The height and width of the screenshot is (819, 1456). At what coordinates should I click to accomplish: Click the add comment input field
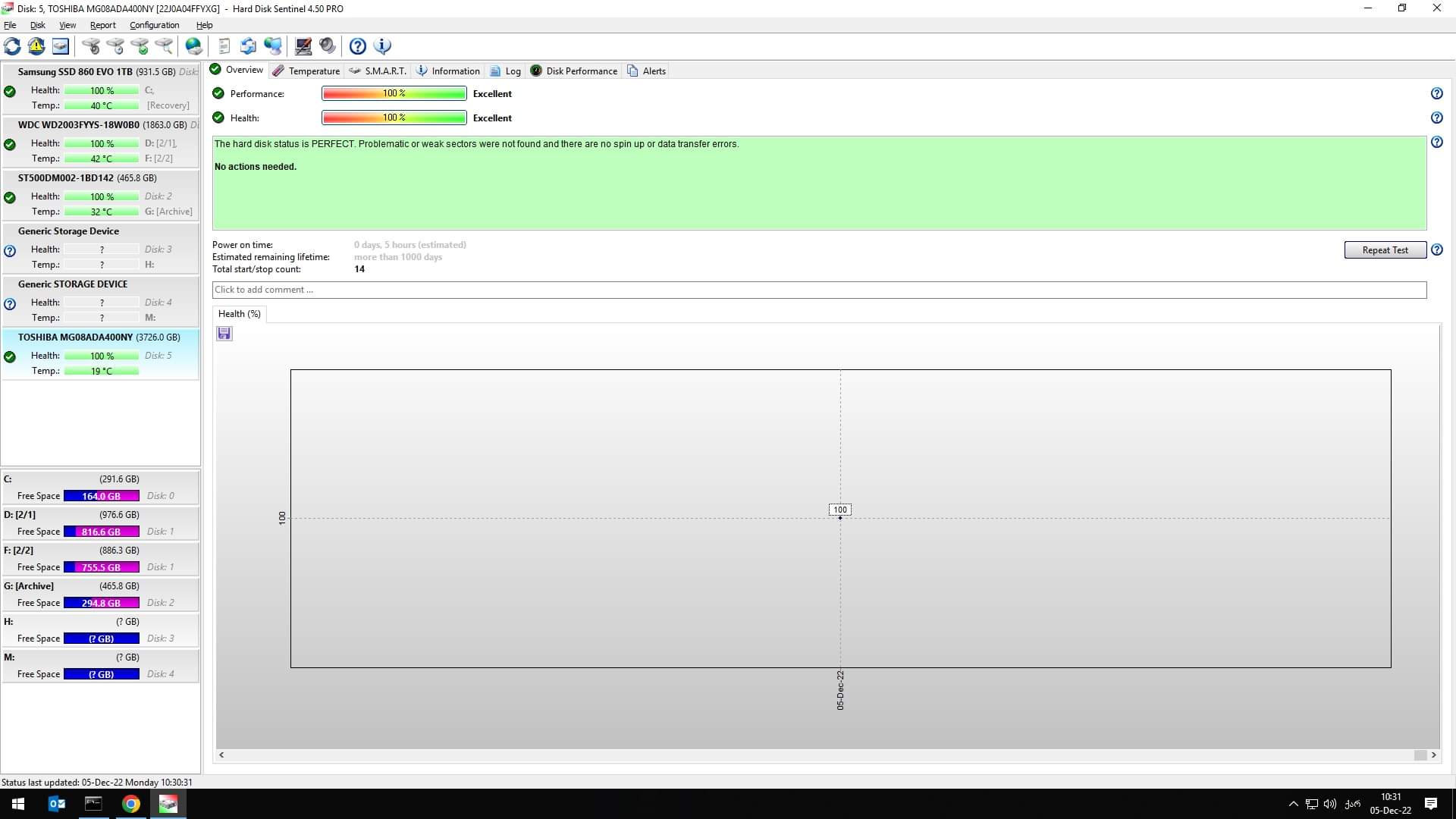[819, 290]
